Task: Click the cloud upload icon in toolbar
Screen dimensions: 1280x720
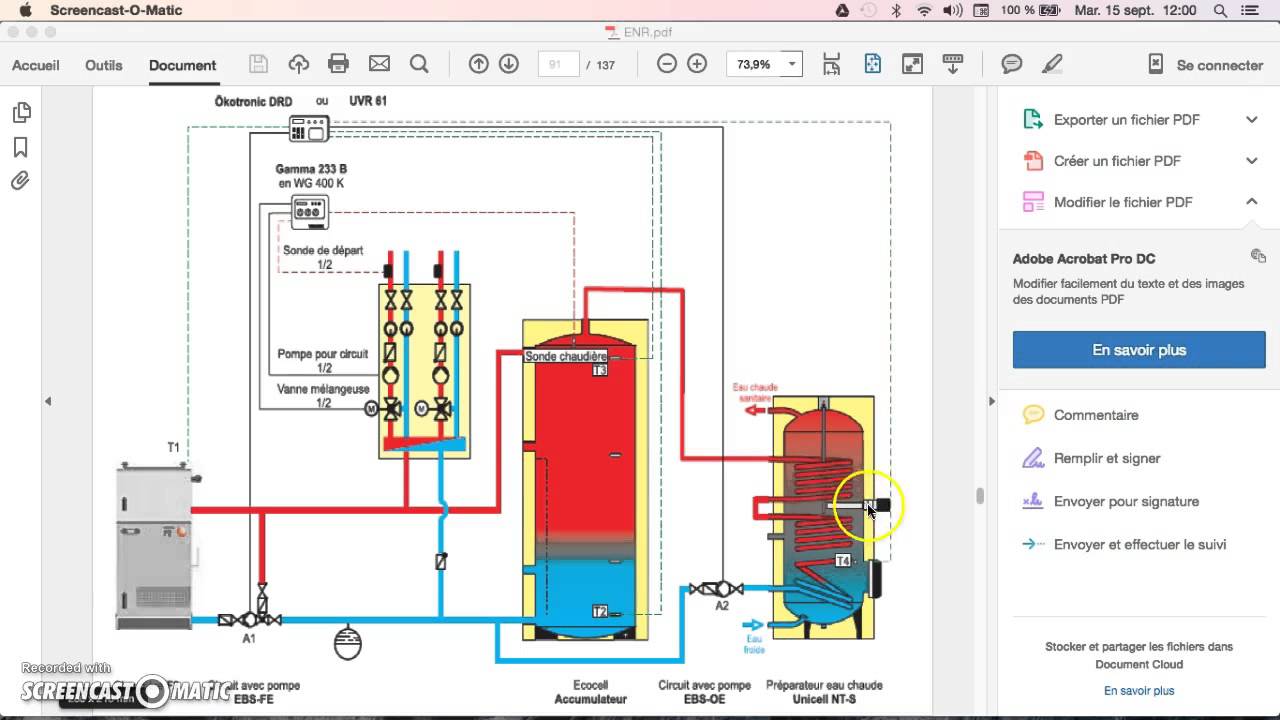Action: (298, 64)
